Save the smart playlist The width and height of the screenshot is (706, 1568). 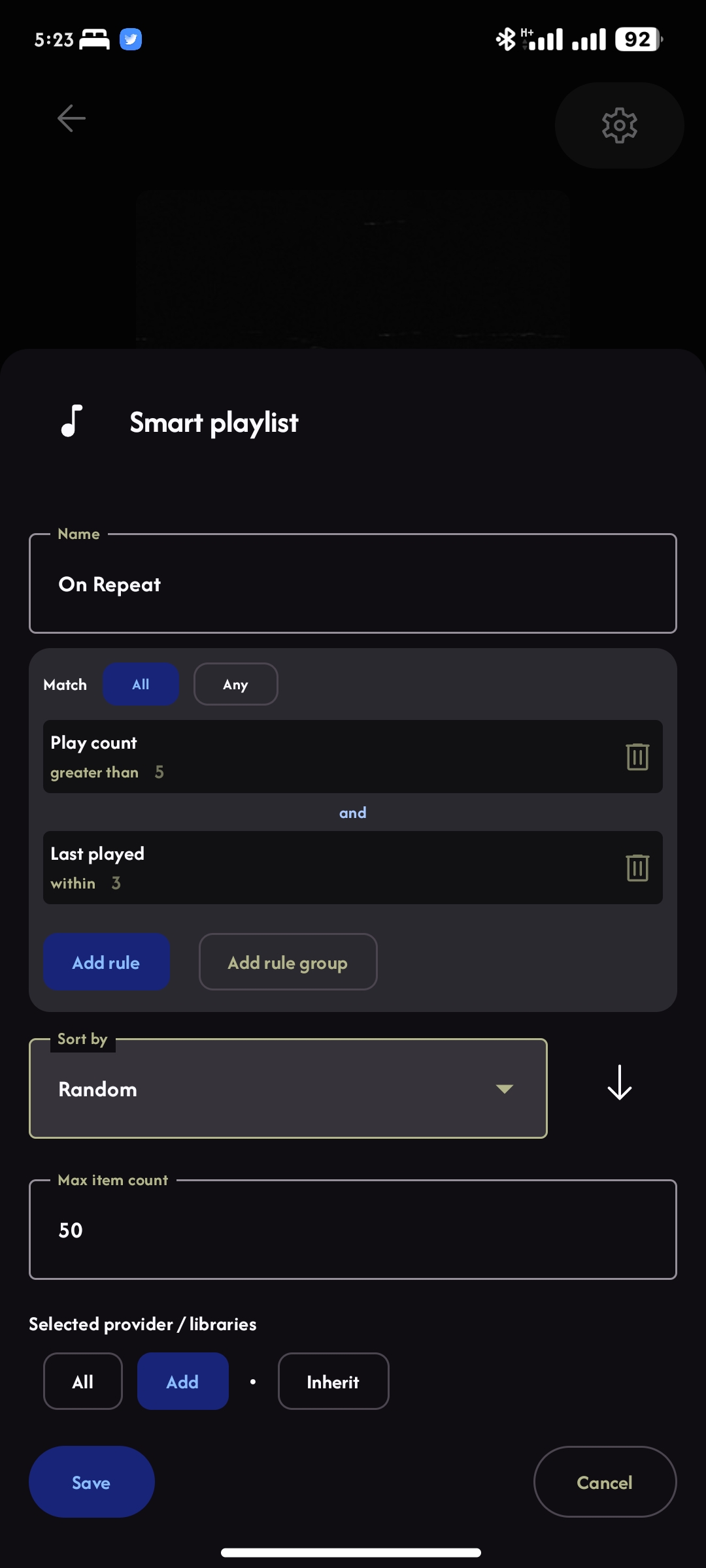click(x=92, y=1482)
